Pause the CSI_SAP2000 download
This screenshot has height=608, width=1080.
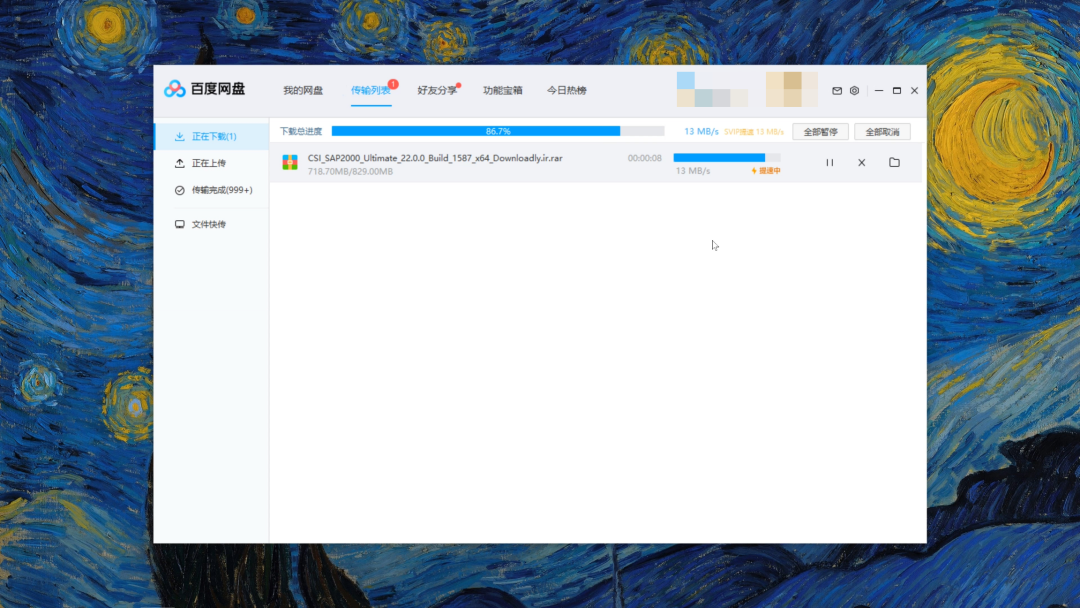click(x=829, y=163)
